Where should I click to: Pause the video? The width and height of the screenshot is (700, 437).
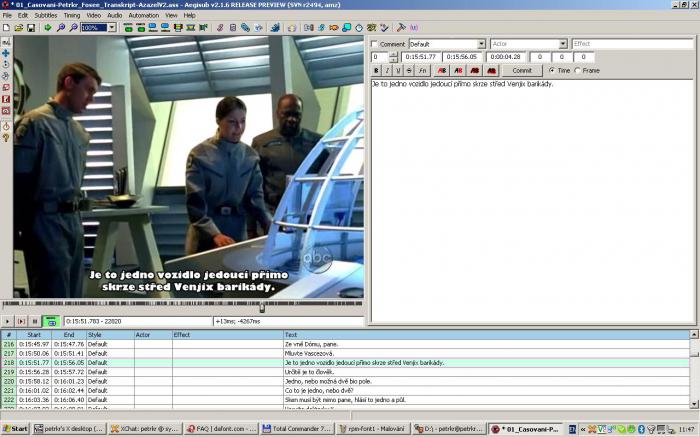click(35, 321)
